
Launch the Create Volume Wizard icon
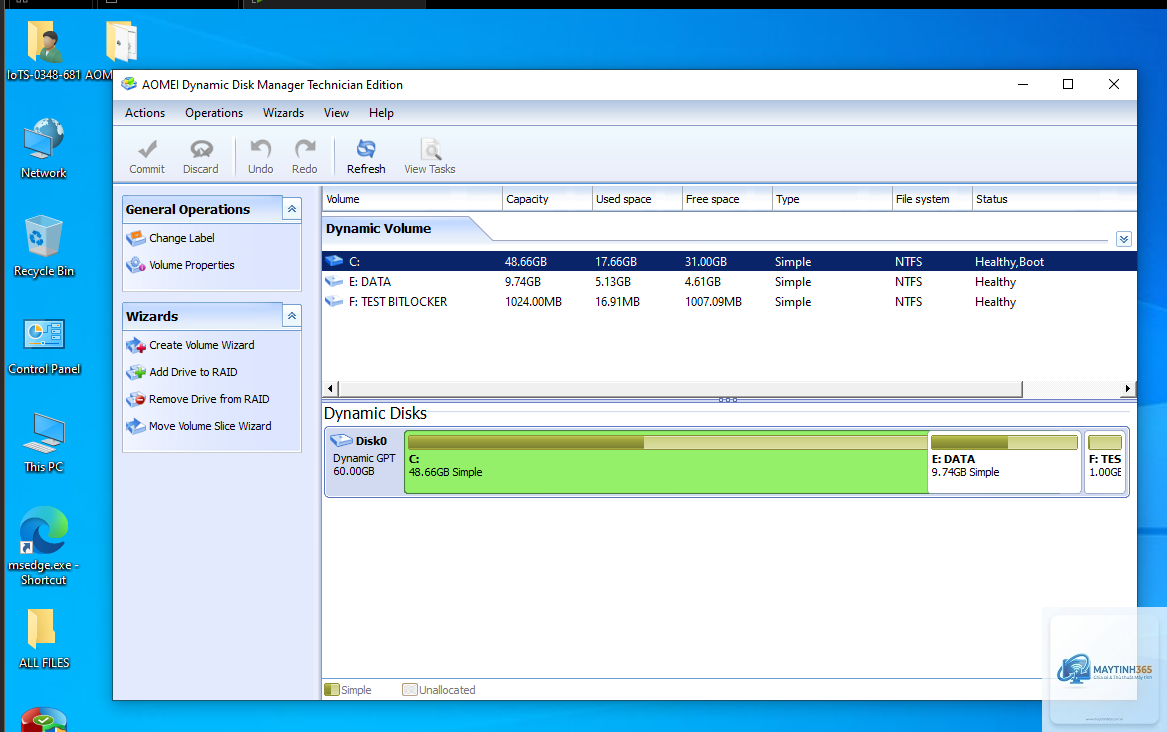135,345
